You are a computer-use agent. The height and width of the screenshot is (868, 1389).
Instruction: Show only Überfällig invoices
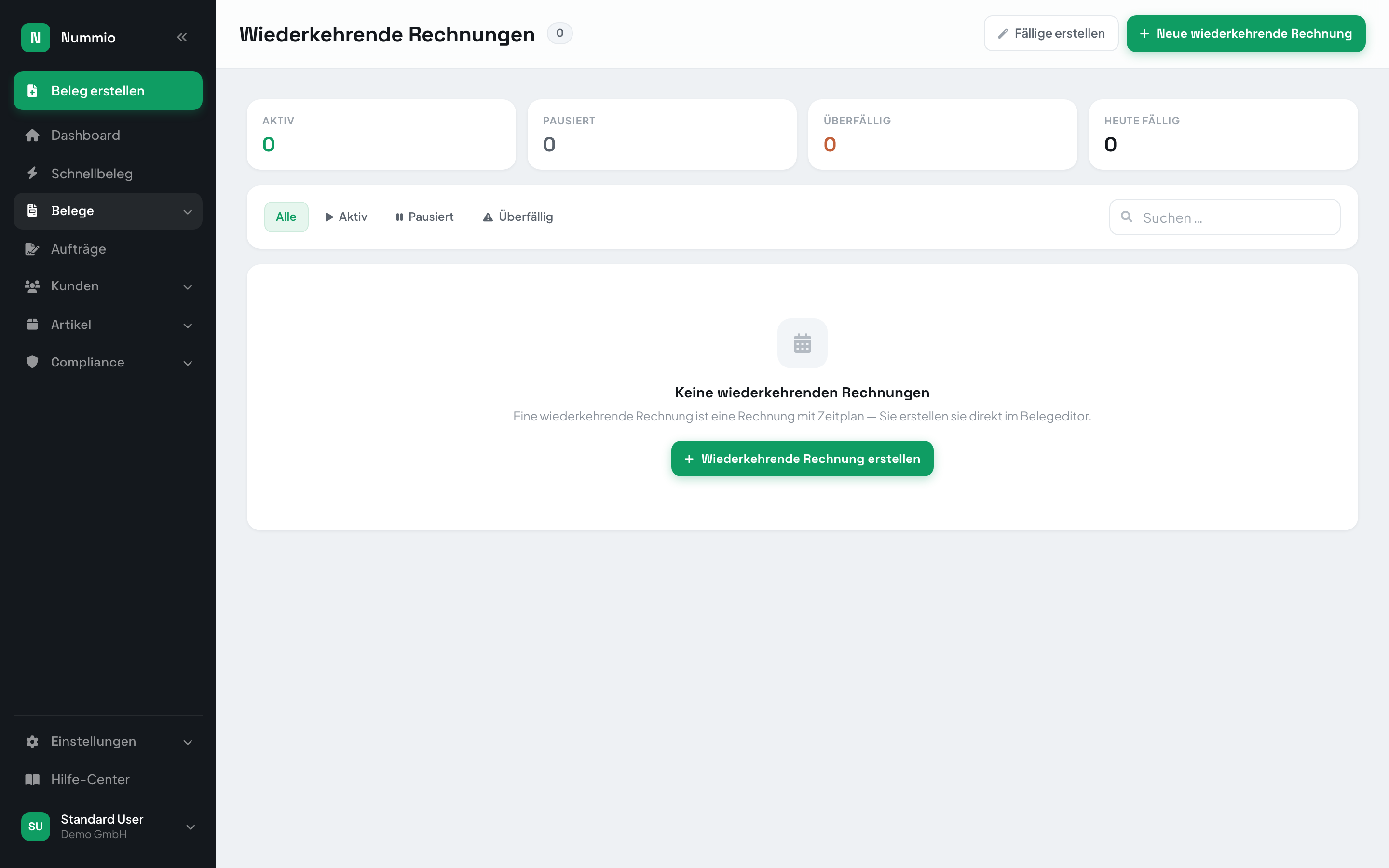coord(517,217)
